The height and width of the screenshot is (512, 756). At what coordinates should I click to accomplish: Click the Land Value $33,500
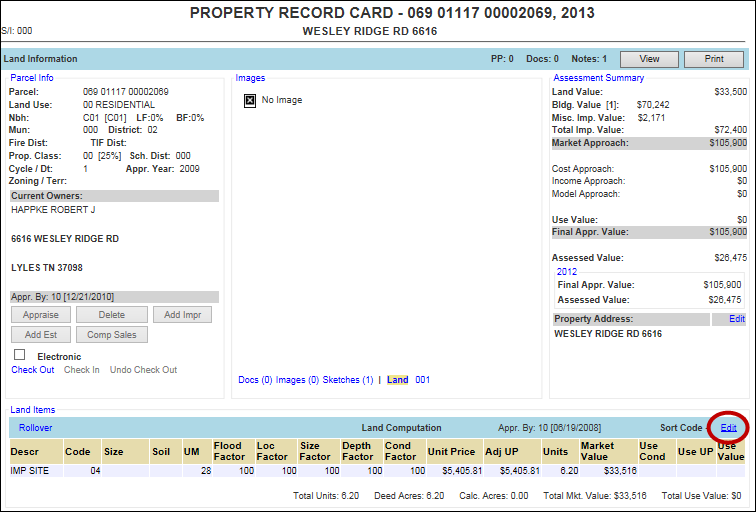pos(730,92)
